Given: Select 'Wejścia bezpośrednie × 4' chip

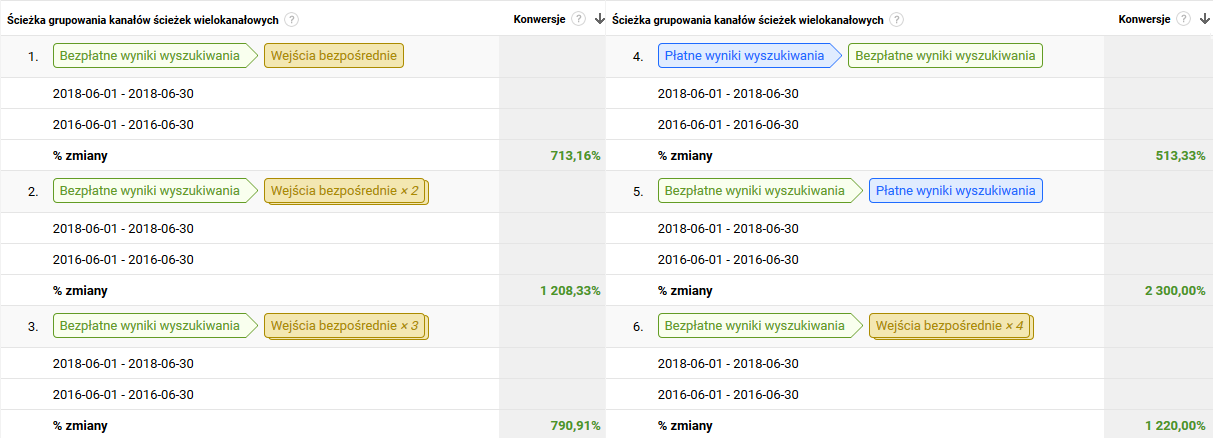Looking at the screenshot, I should point(950,325).
